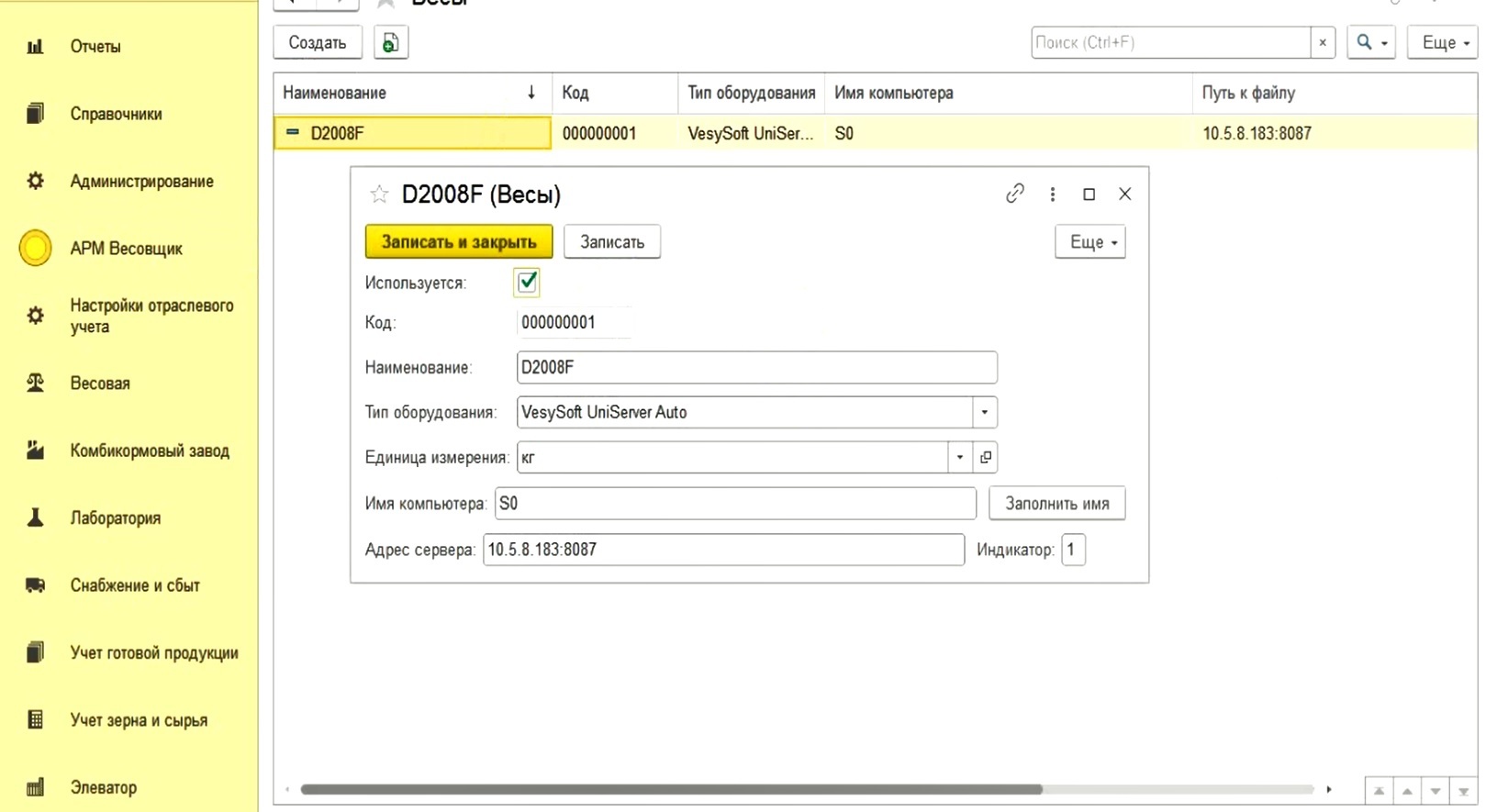1486x812 pixels.
Task: Open Комбикормовый завод in the sidebar
Action: point(150,450)
